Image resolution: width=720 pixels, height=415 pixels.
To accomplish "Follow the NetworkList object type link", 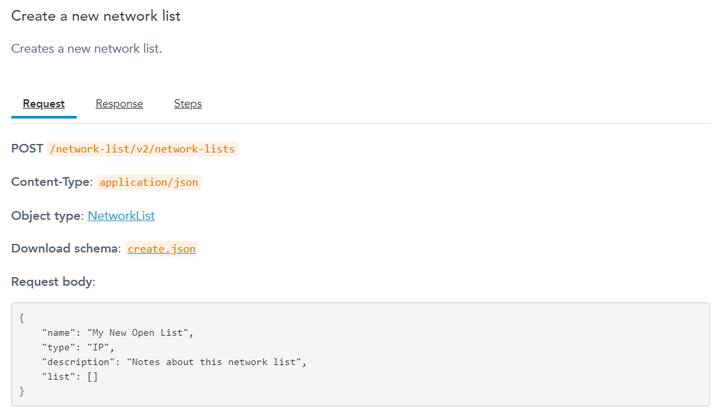I will pos(121,215).
